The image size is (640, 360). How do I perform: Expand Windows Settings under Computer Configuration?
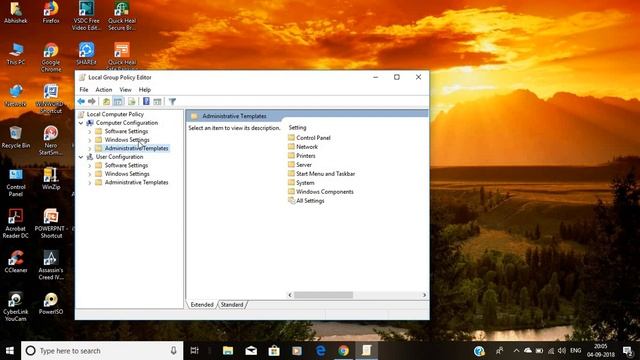click(89, 140)
